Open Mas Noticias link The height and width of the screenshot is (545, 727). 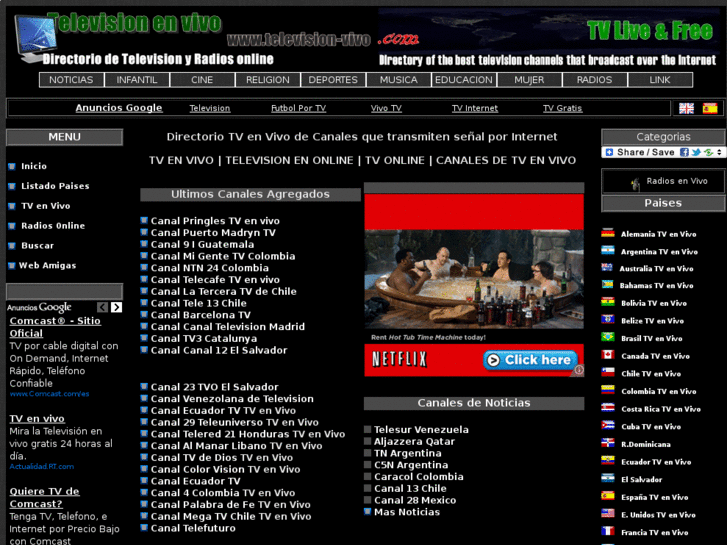pos(407,512)
